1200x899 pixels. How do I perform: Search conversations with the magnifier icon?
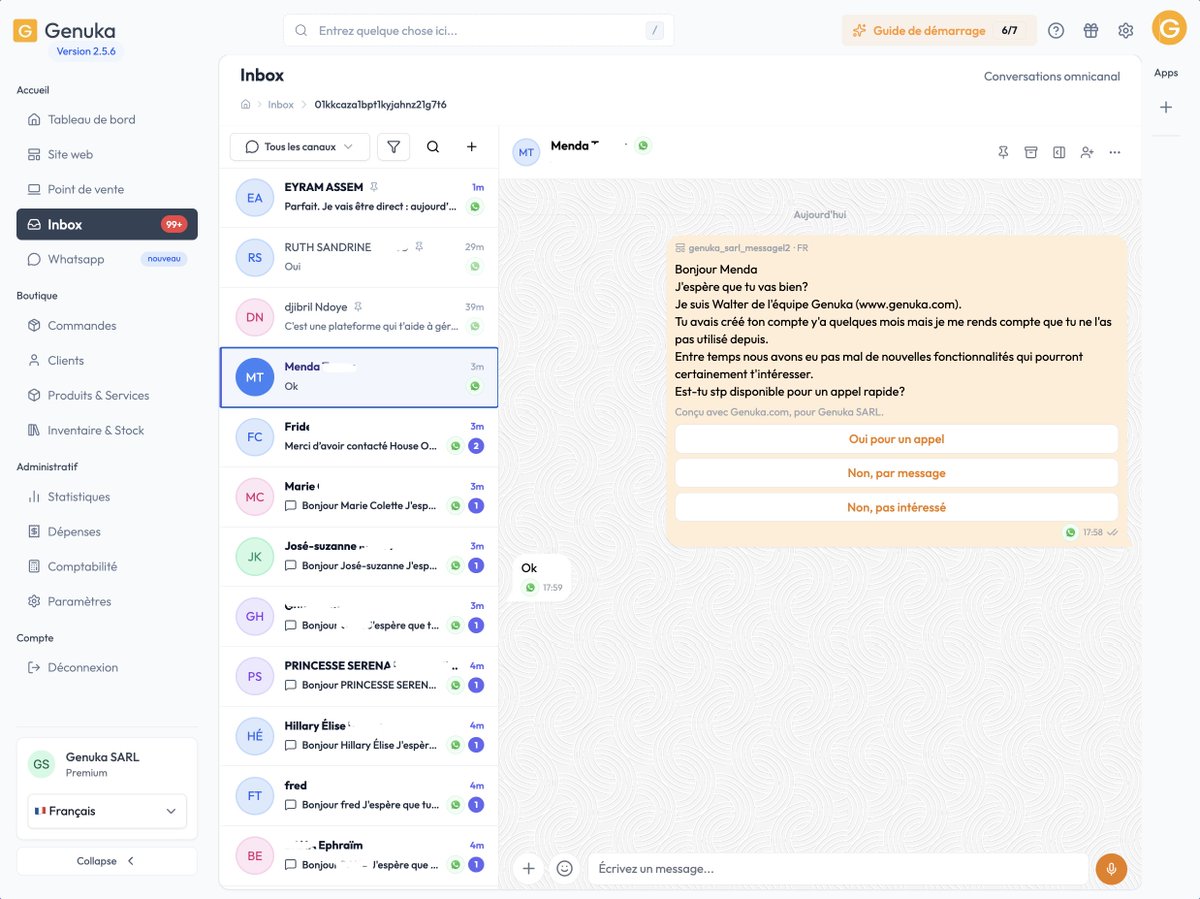433,147
